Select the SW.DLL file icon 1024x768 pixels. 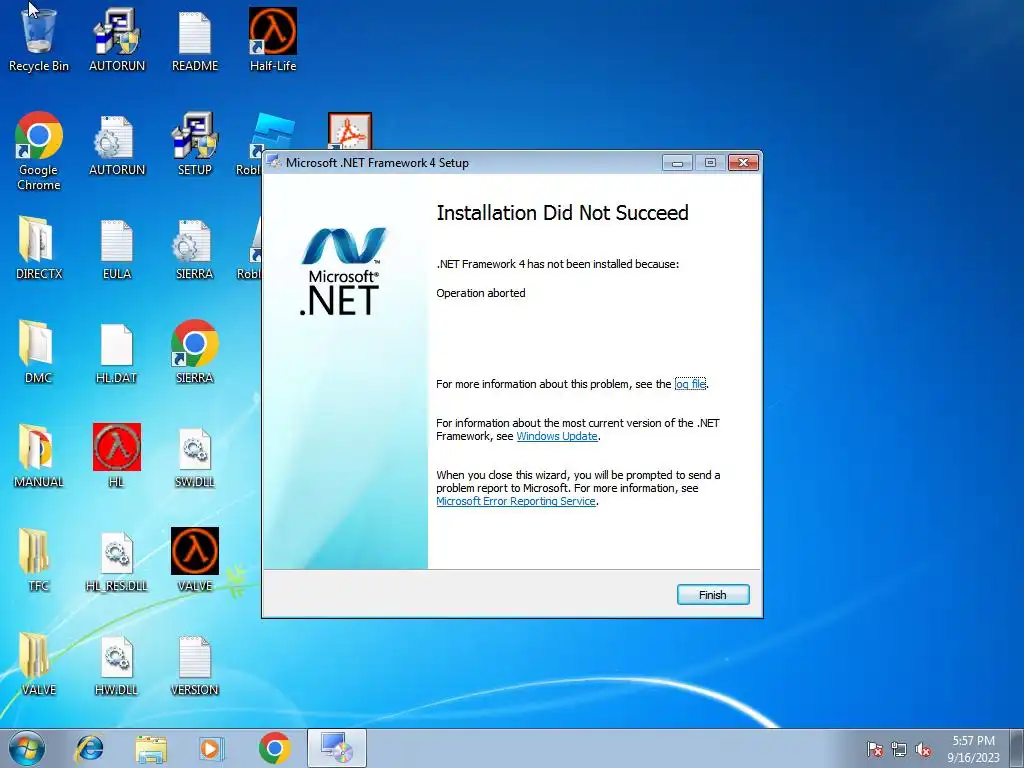coord(195,456)
